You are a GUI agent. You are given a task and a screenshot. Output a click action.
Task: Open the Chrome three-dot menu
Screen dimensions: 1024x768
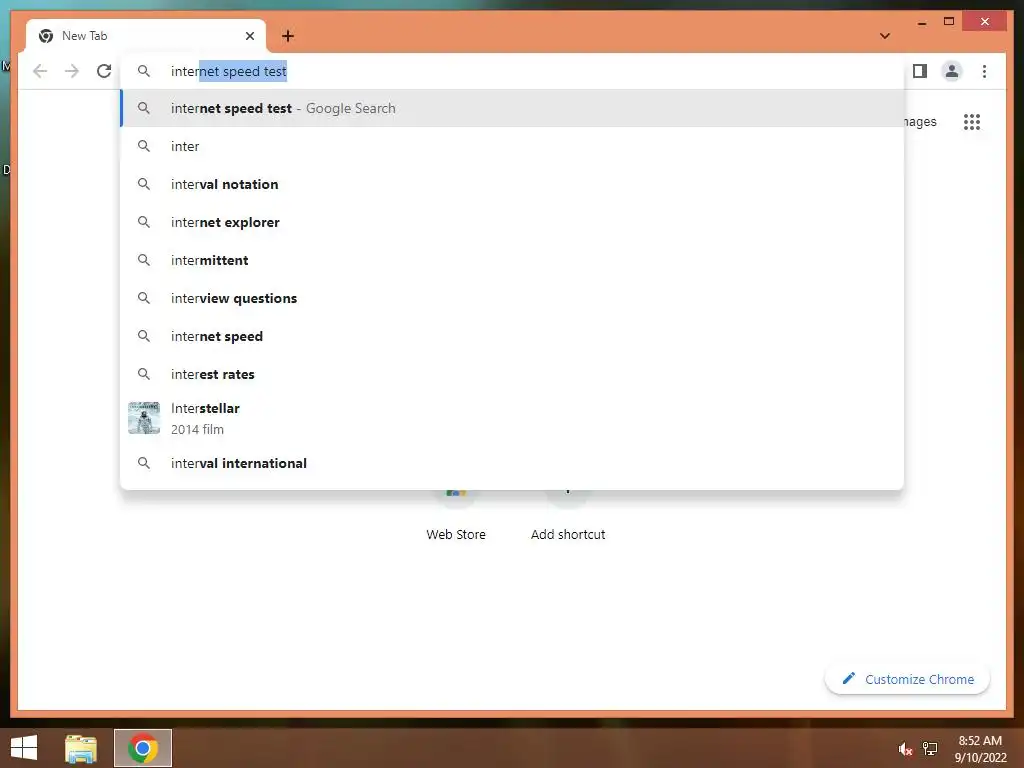[984, 71]
